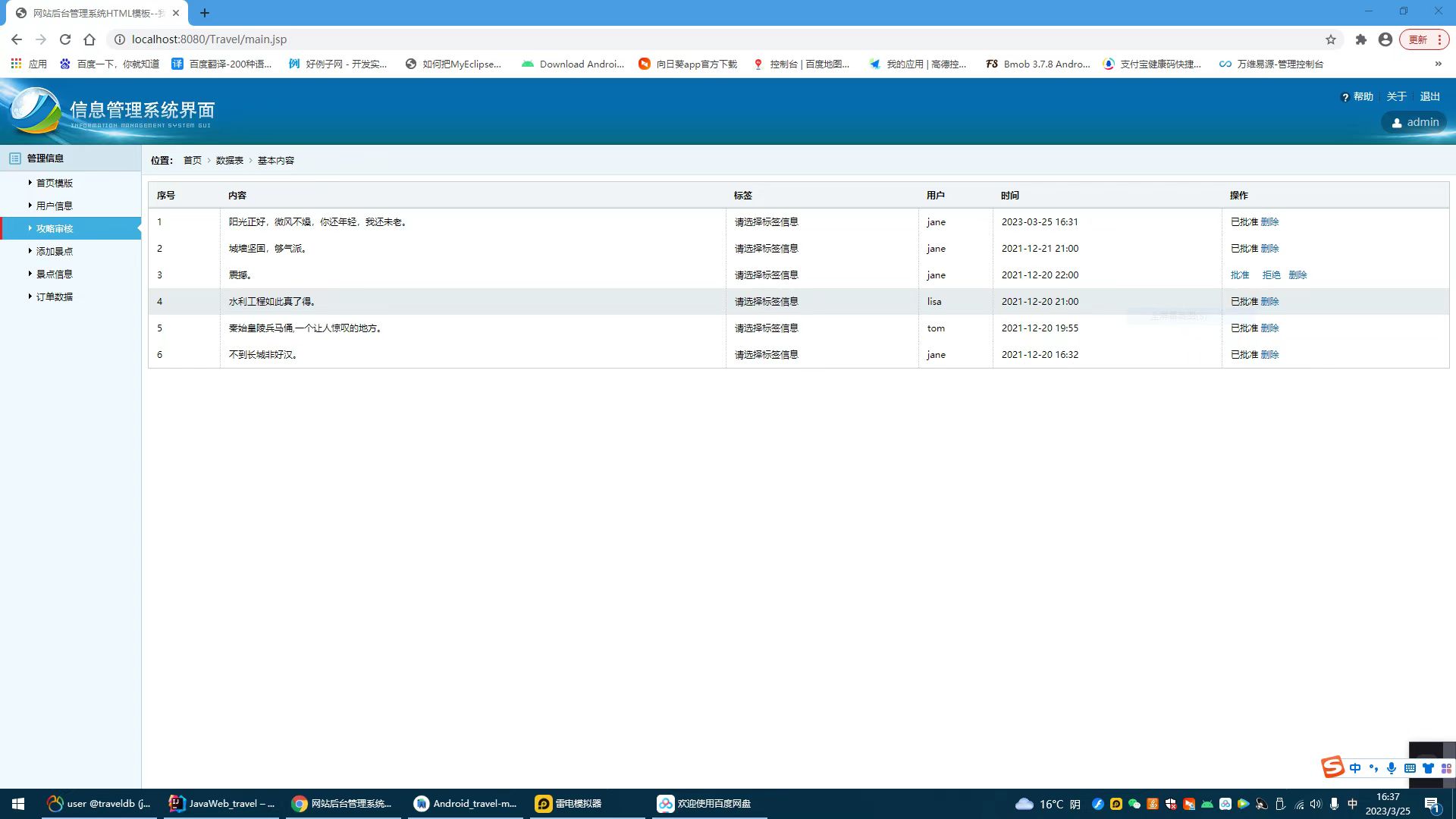Open 订单数据 in the sidebar

[54, 297]
